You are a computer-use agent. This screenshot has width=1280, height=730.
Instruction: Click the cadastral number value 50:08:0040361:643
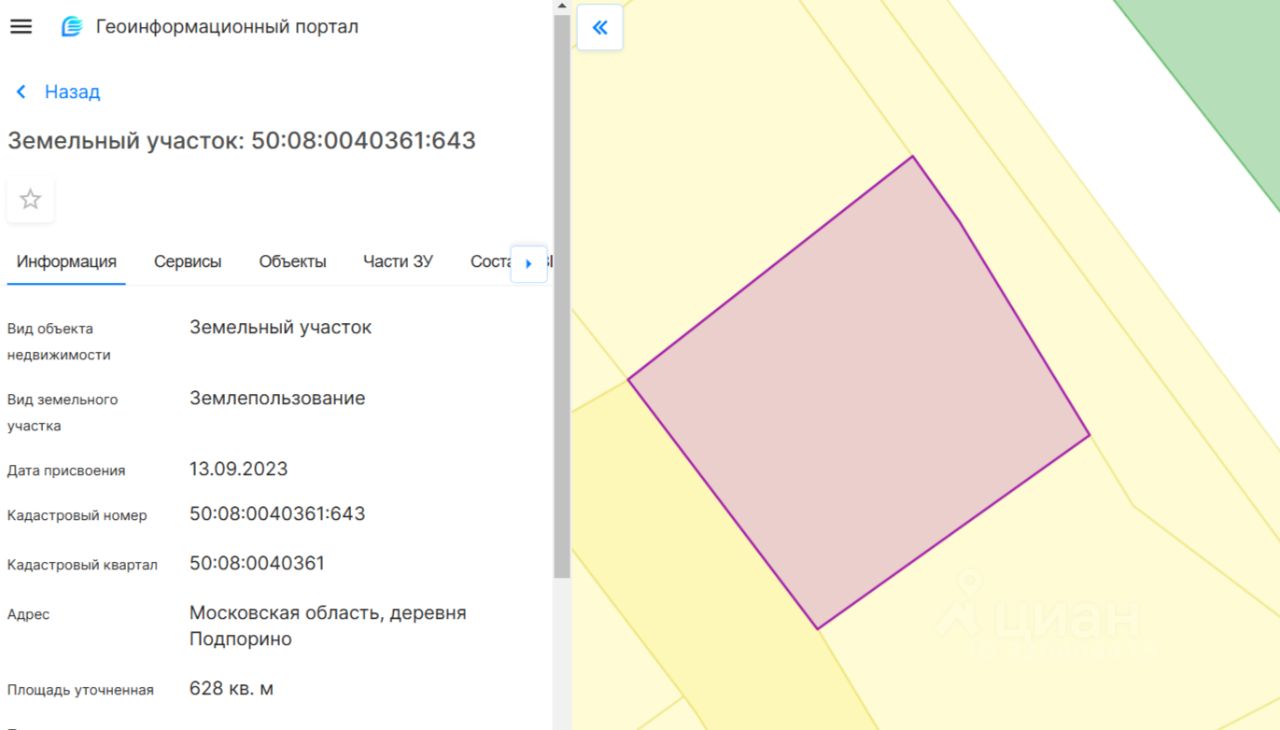click(278, 514)
